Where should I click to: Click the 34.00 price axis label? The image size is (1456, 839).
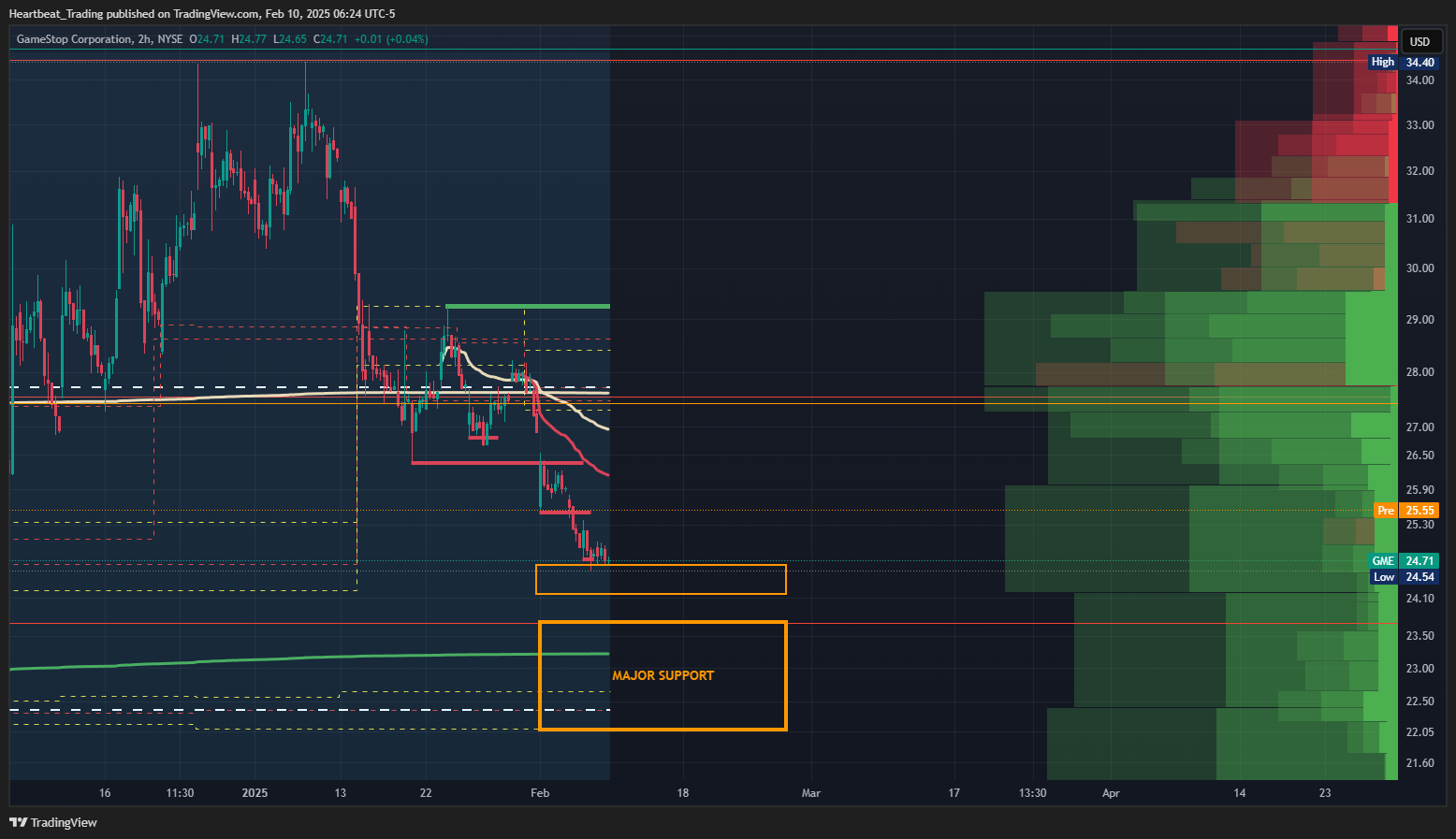pyautogui.click(x=1420, y=80)
